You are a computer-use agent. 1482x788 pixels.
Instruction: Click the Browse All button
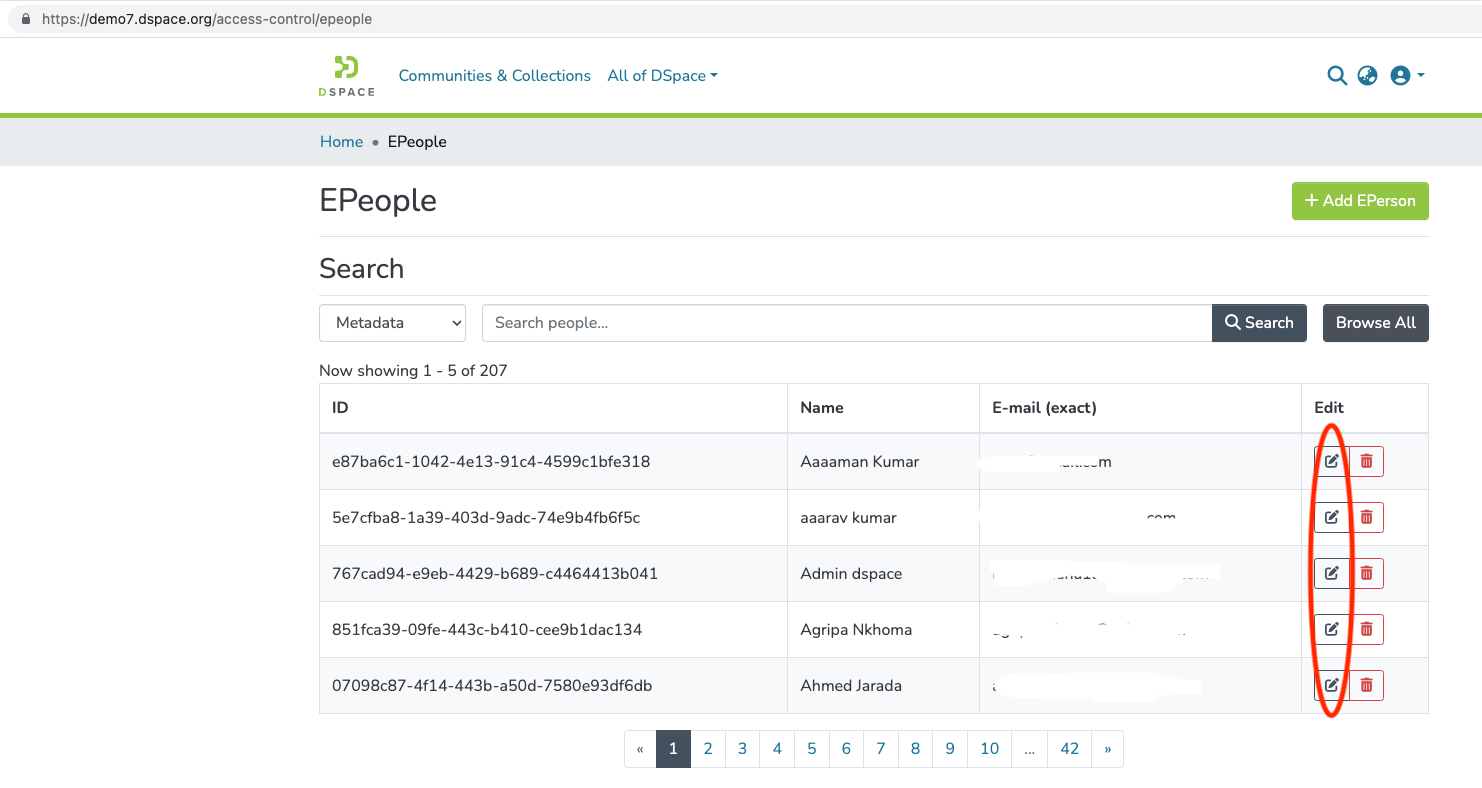coord(1375,322)
